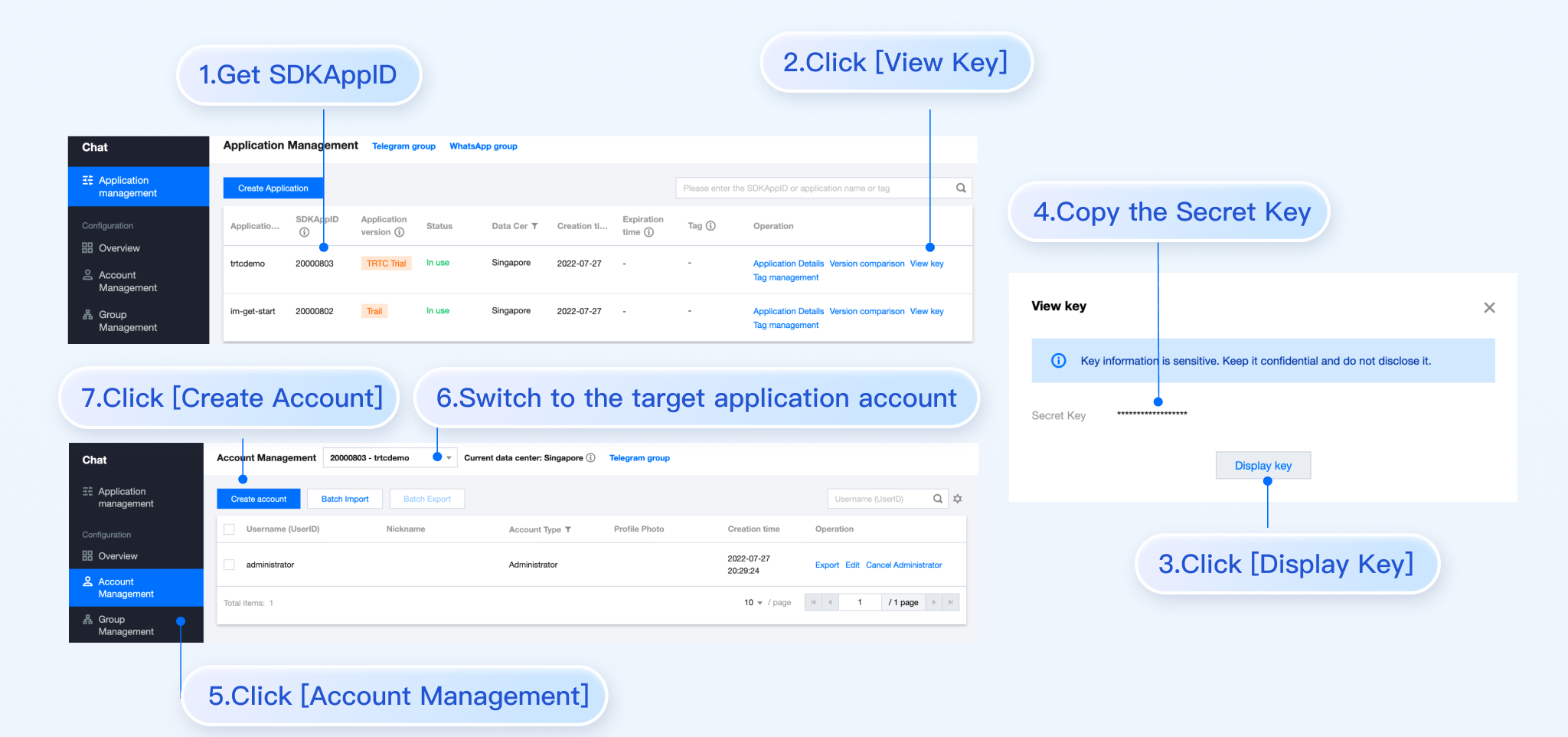Click the trtcdemo application name cell

coord(247,264)
